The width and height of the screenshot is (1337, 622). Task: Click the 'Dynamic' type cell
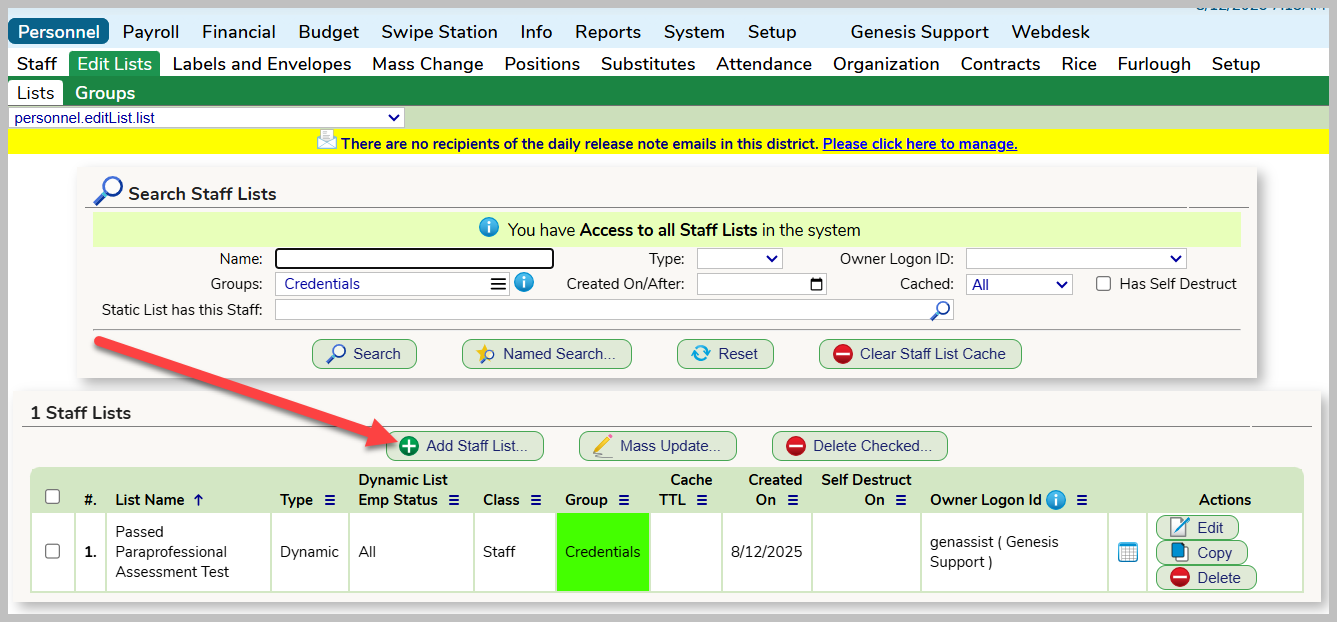click(x=310, y=552)
